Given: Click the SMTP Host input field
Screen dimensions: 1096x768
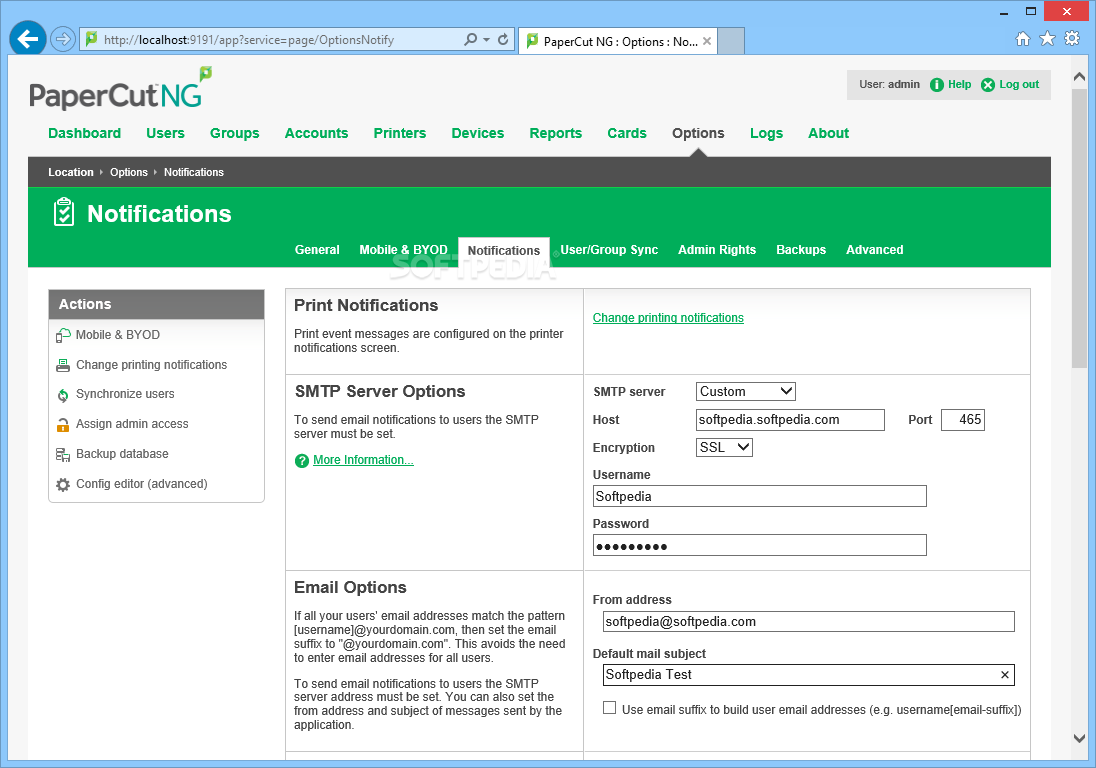Looking at the screenshot, I should coord(790,420).
